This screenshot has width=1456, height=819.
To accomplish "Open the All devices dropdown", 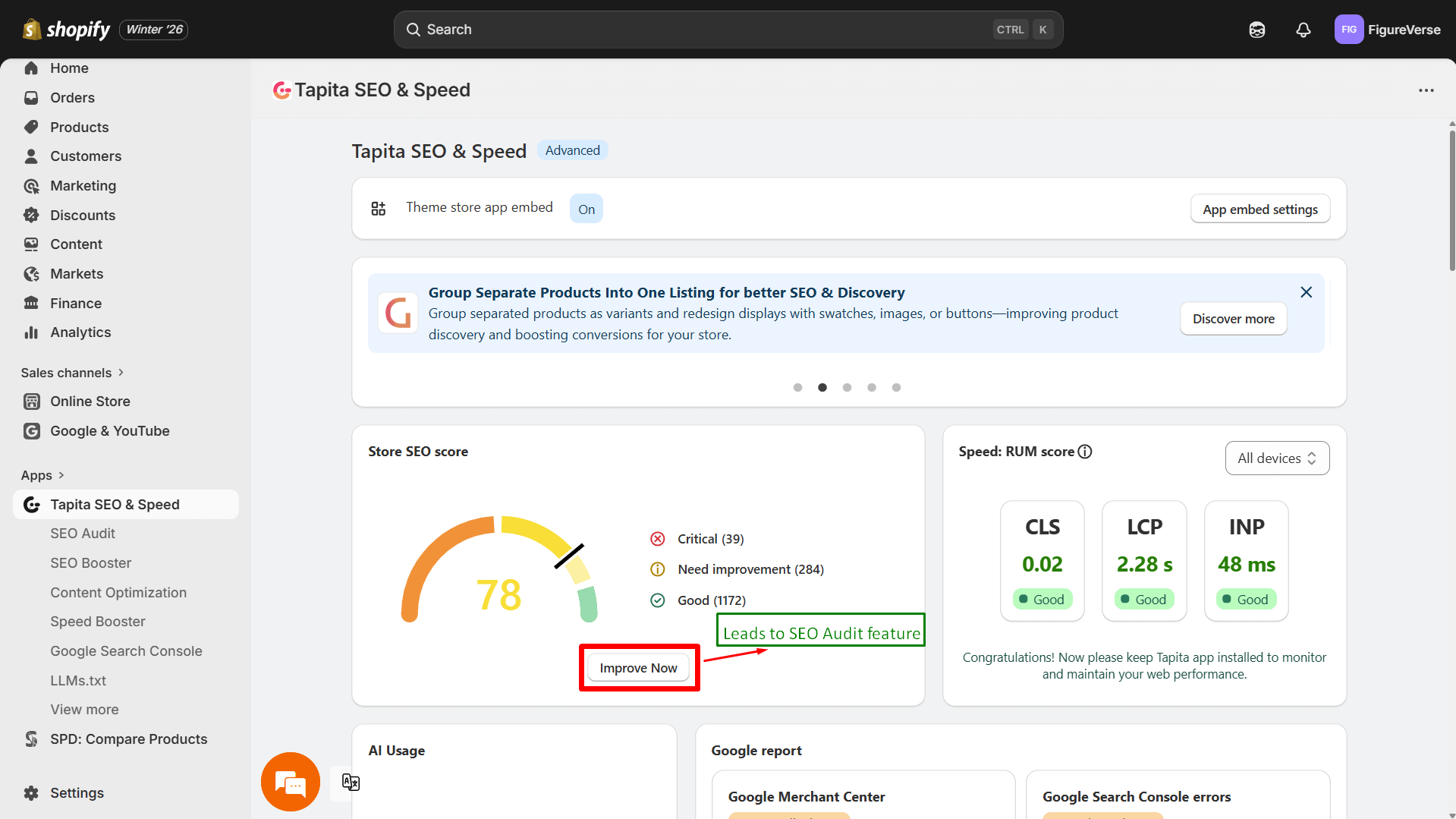I will coord(1277,458).
